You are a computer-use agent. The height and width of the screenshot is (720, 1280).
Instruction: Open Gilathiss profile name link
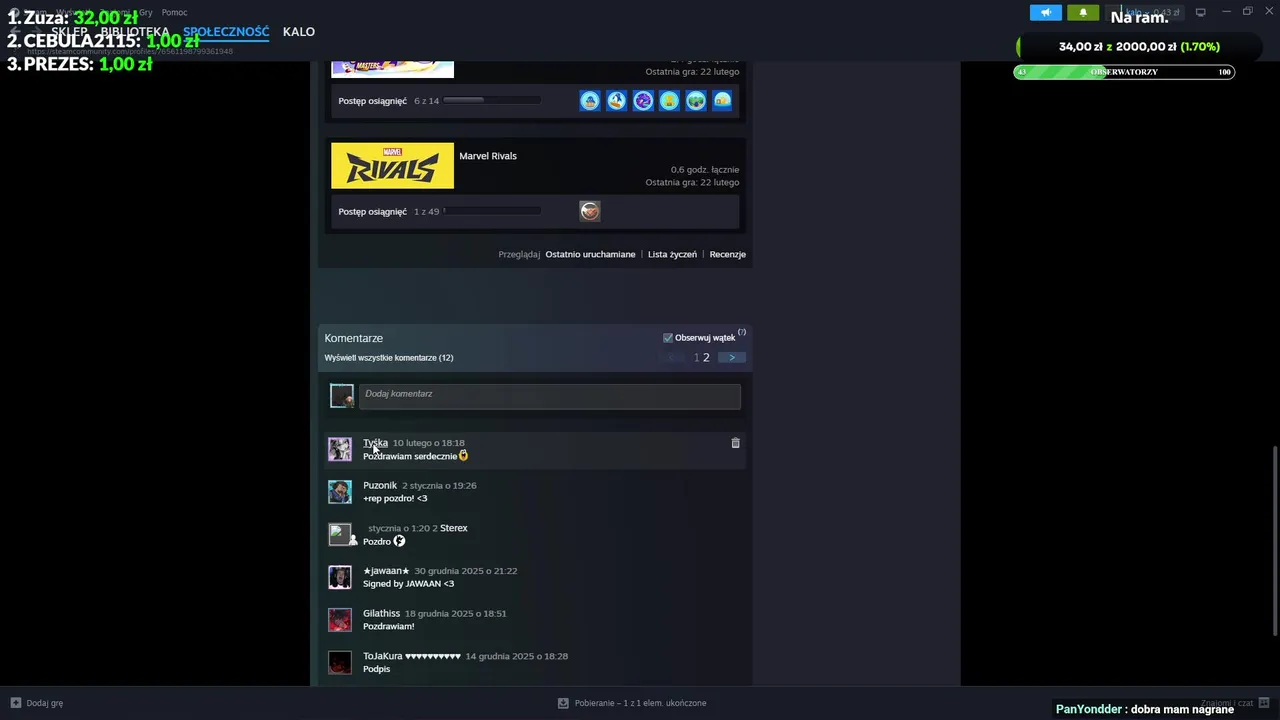(381, 613)
